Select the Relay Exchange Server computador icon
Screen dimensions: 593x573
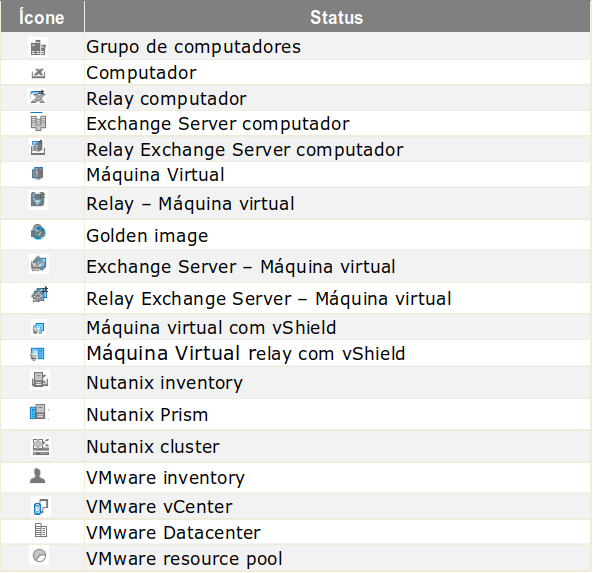[x=38, y=148]
